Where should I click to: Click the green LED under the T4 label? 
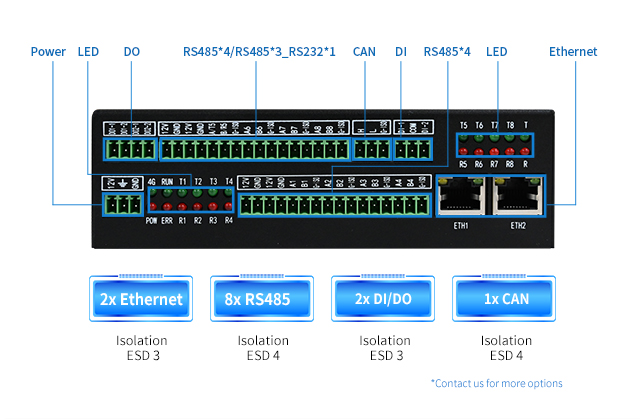pyautogui.click(x=228, y=192)
